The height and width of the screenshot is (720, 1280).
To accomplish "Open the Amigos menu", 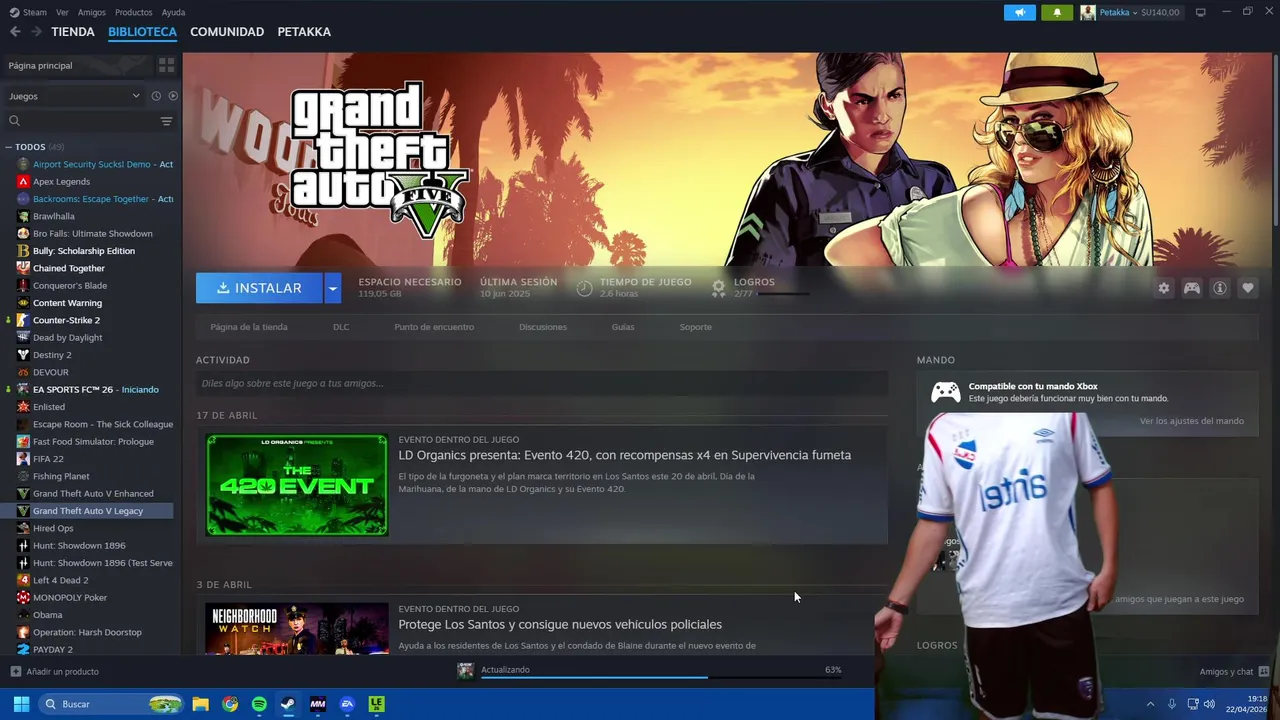I will coord(92,12).
